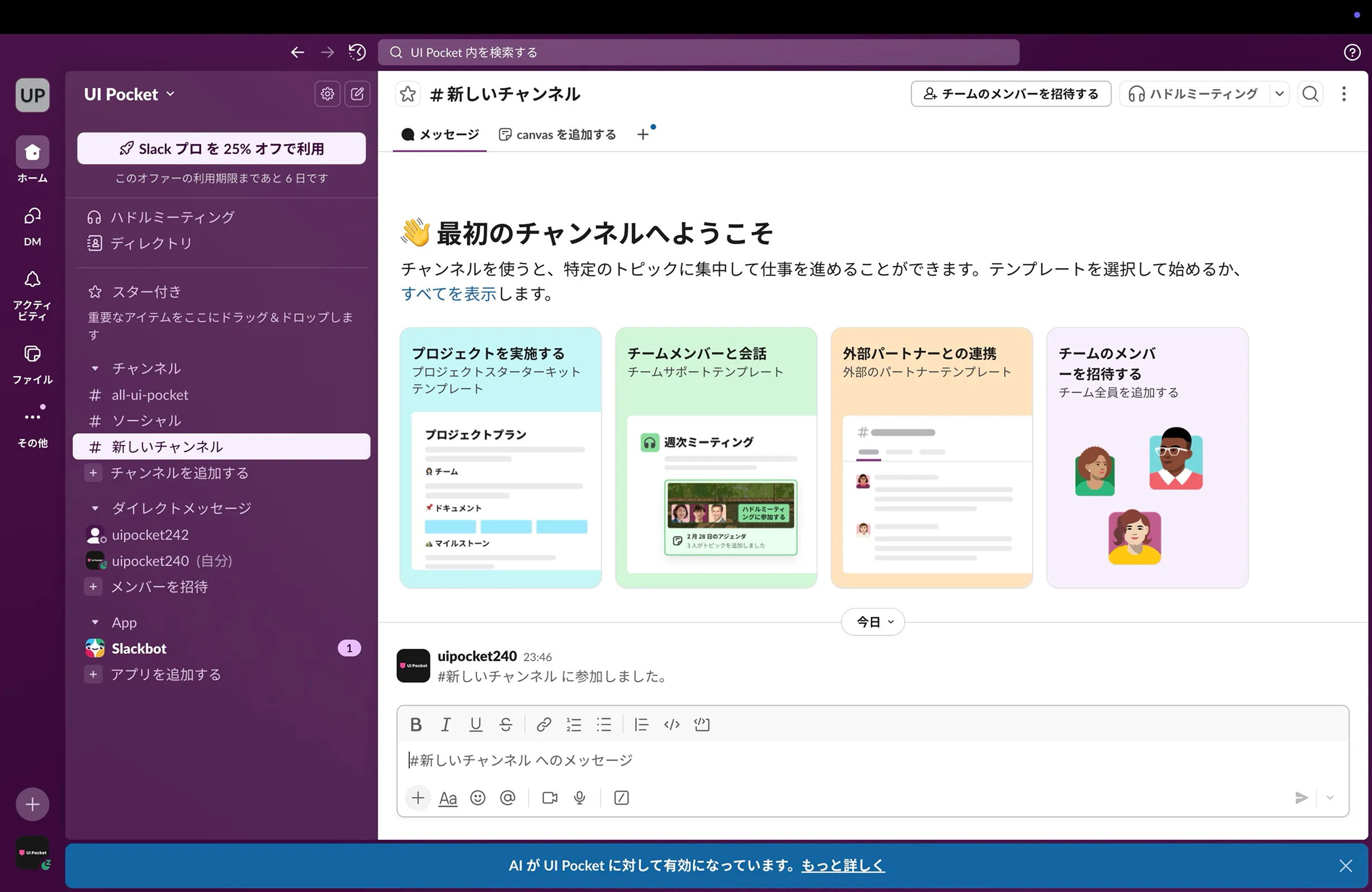The width and height of the screenshot is (1372, 892).
Task: Start ハドルミーティング from header
Action: [1194, 94]
